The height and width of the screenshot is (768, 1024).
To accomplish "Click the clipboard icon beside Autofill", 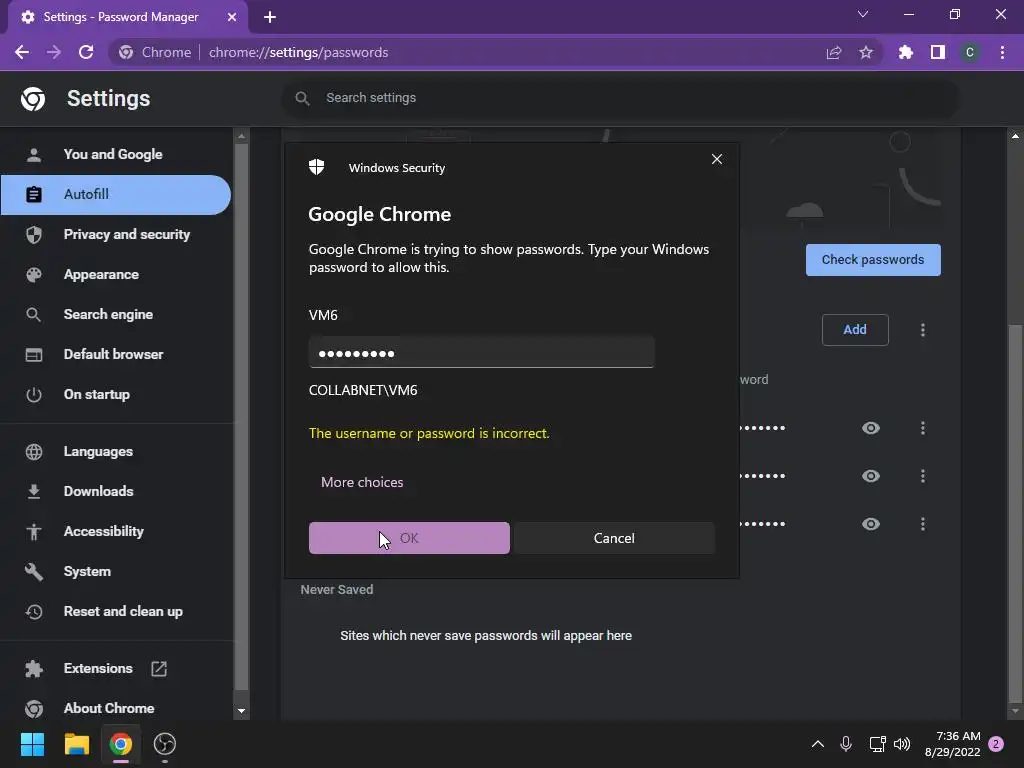I will pos(34,194).
